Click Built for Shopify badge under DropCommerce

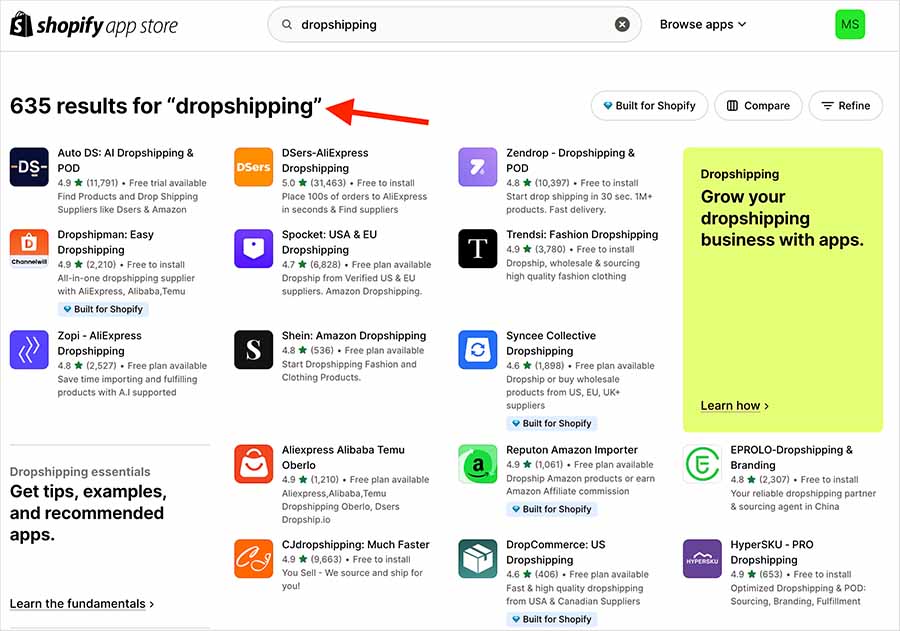(x=552, y=619)
